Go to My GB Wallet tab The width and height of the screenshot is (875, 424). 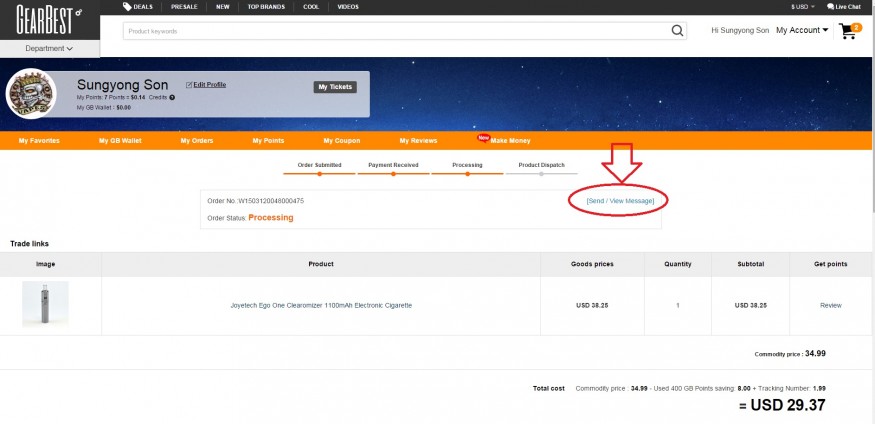120,141
